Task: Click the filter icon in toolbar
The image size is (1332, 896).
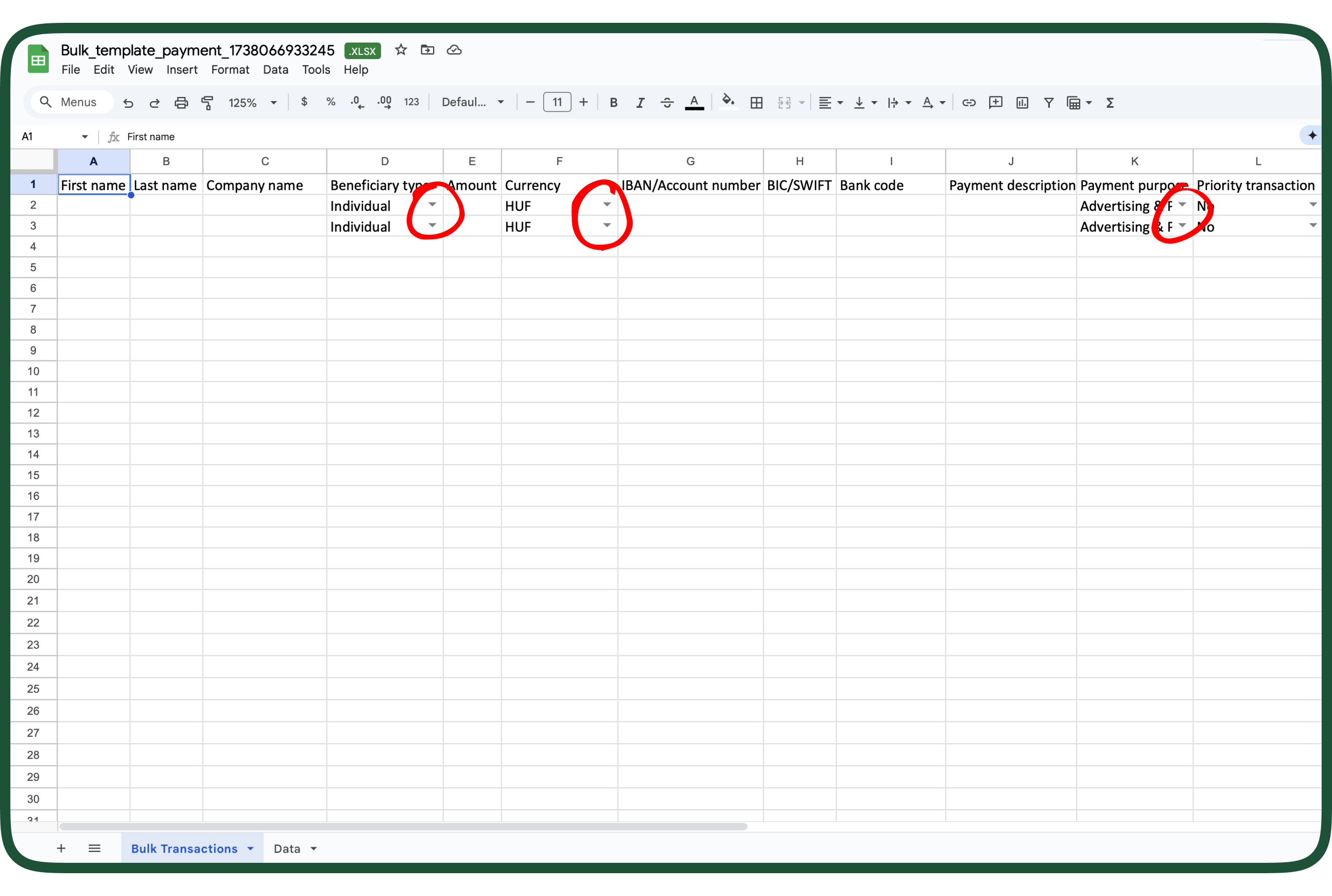Action: coord(1050,102)
